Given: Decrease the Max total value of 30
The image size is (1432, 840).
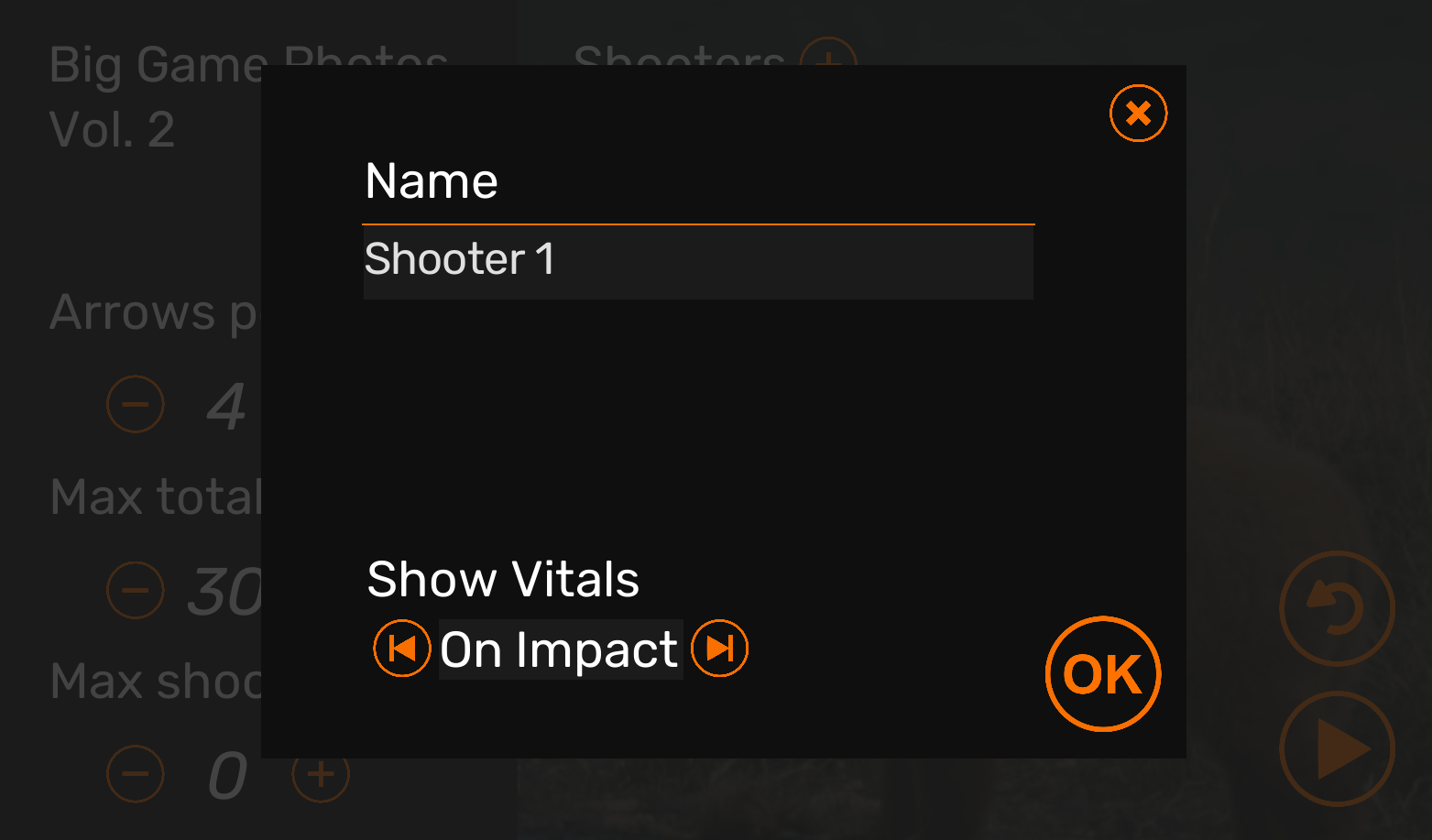Looking at the screenshot, I should coord(136,590).
